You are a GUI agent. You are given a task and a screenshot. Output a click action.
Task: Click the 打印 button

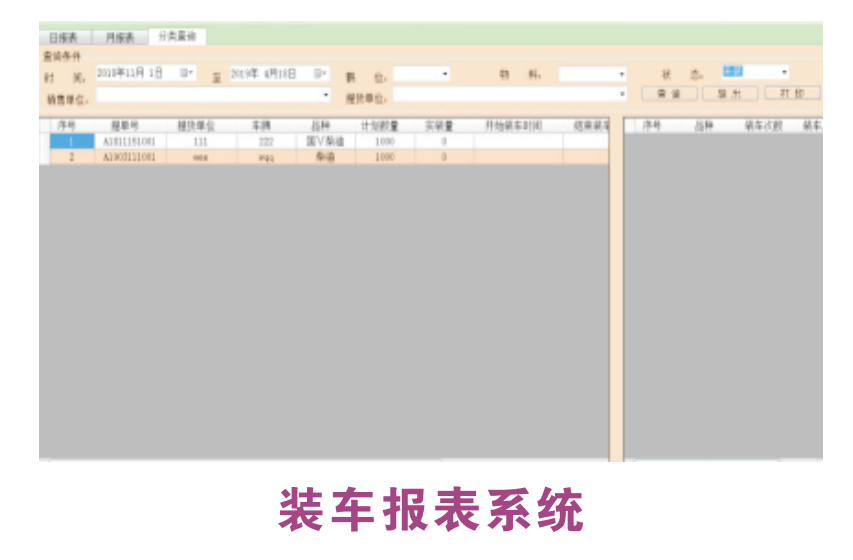[x=792, y=93]
